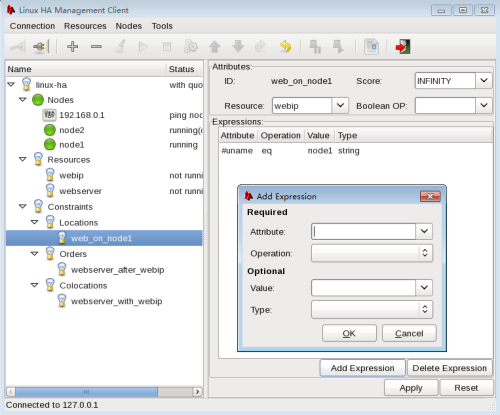Close the Add Expression dialog
This screenshot has width=500, height=415.
click(430, 196)
